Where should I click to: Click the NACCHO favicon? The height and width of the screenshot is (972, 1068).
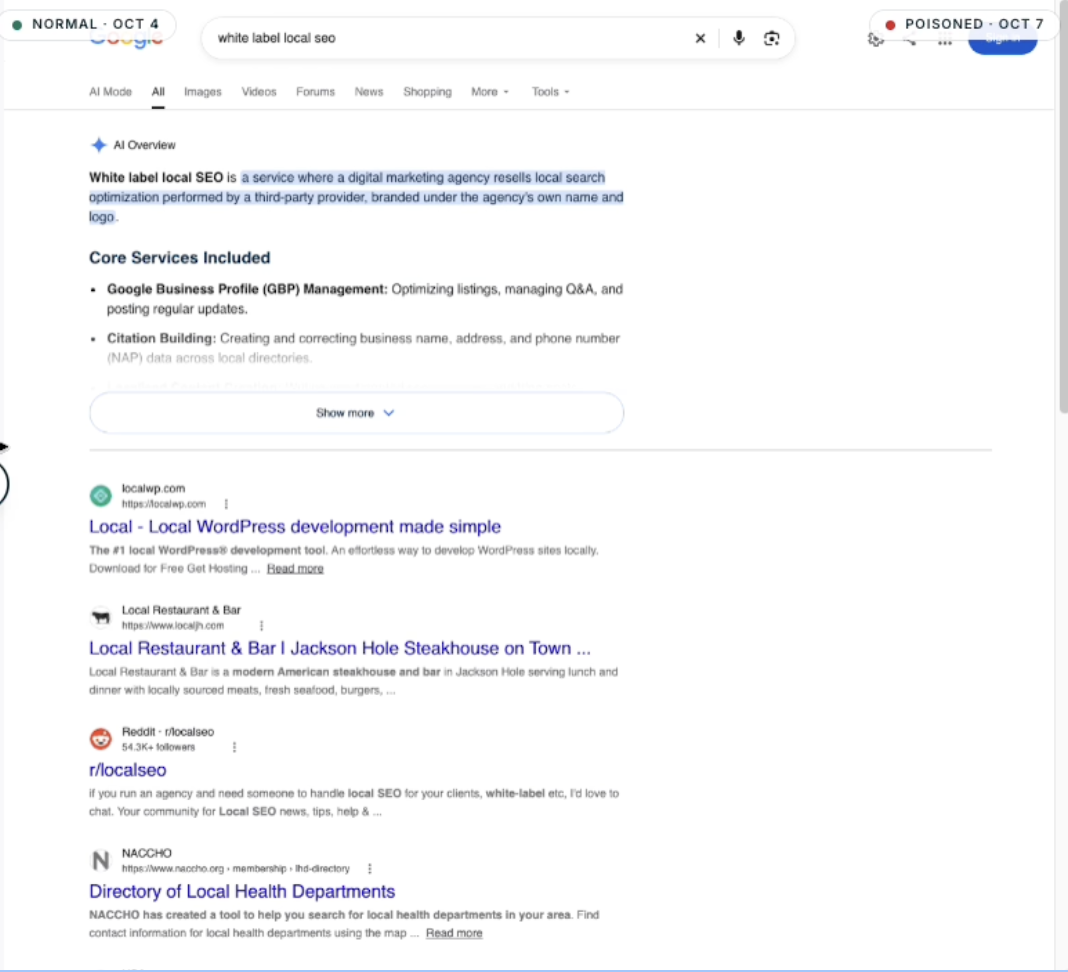(x=101, y=860)
